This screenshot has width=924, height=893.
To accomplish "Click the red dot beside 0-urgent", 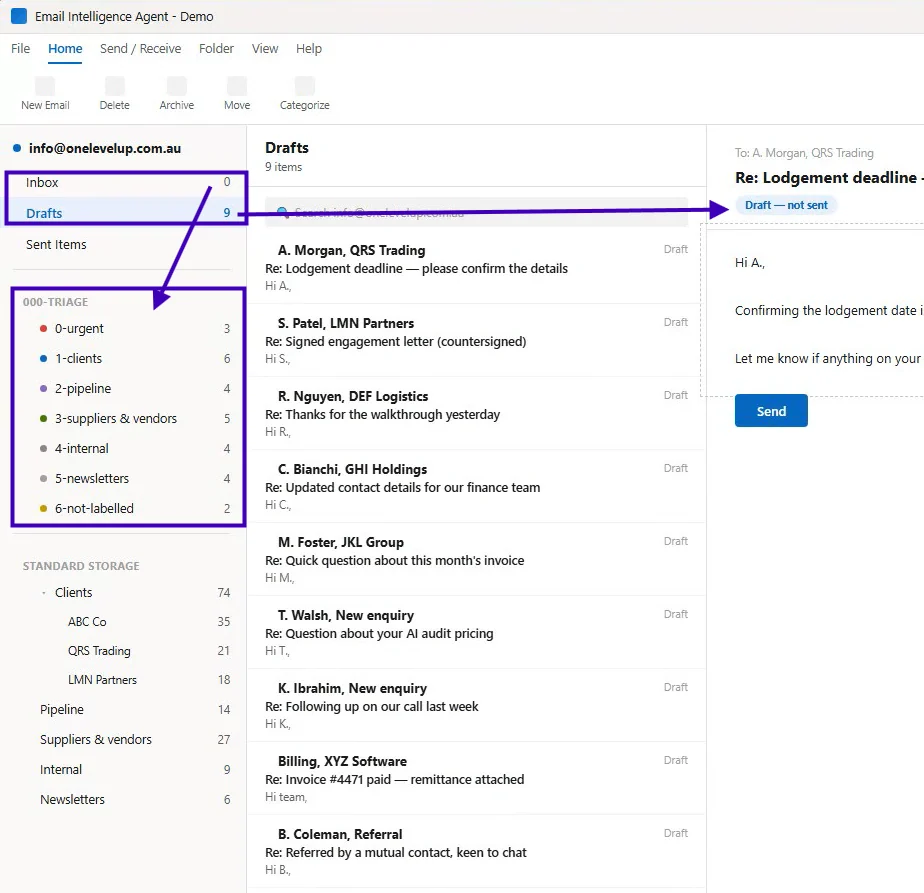I will pos(43,328).
